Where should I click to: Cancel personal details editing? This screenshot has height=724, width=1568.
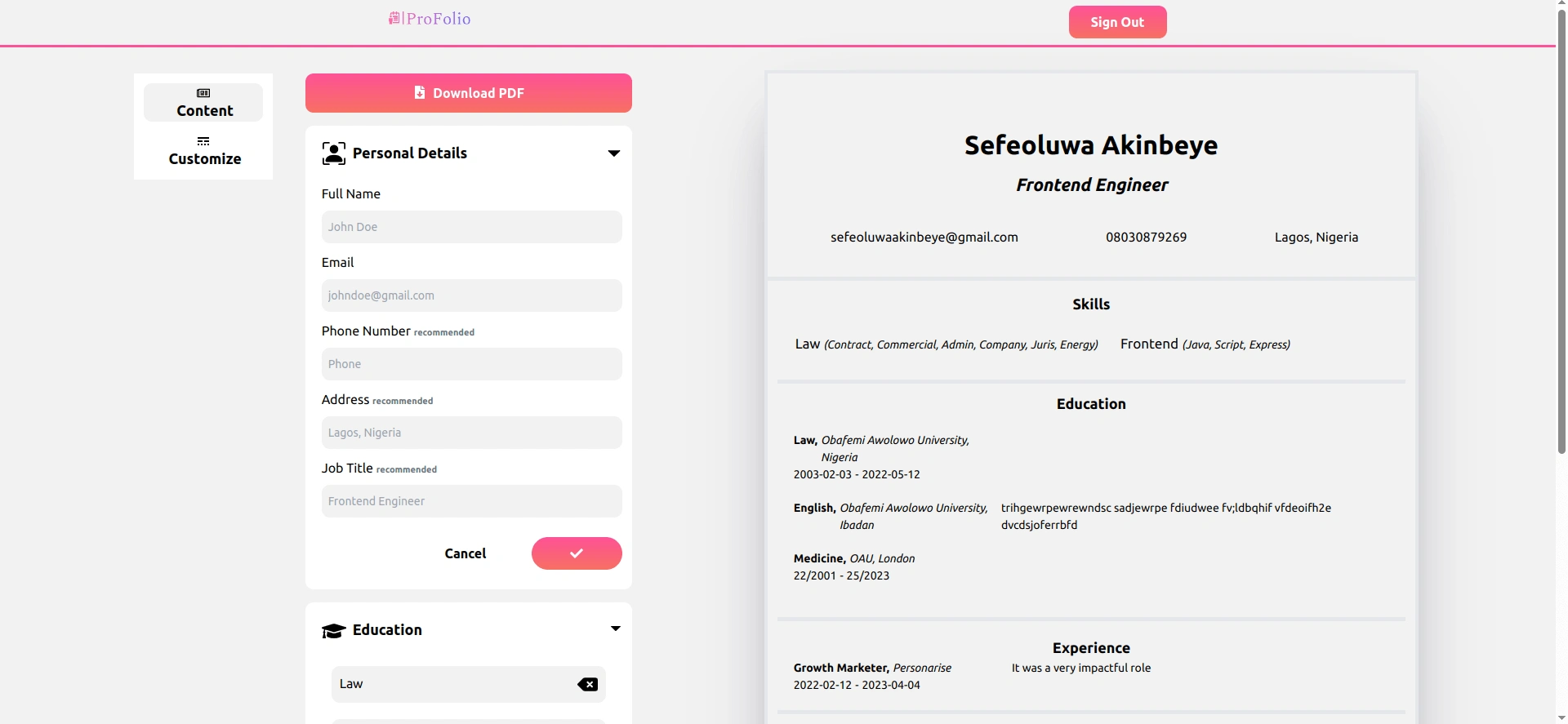click(465, 553)
